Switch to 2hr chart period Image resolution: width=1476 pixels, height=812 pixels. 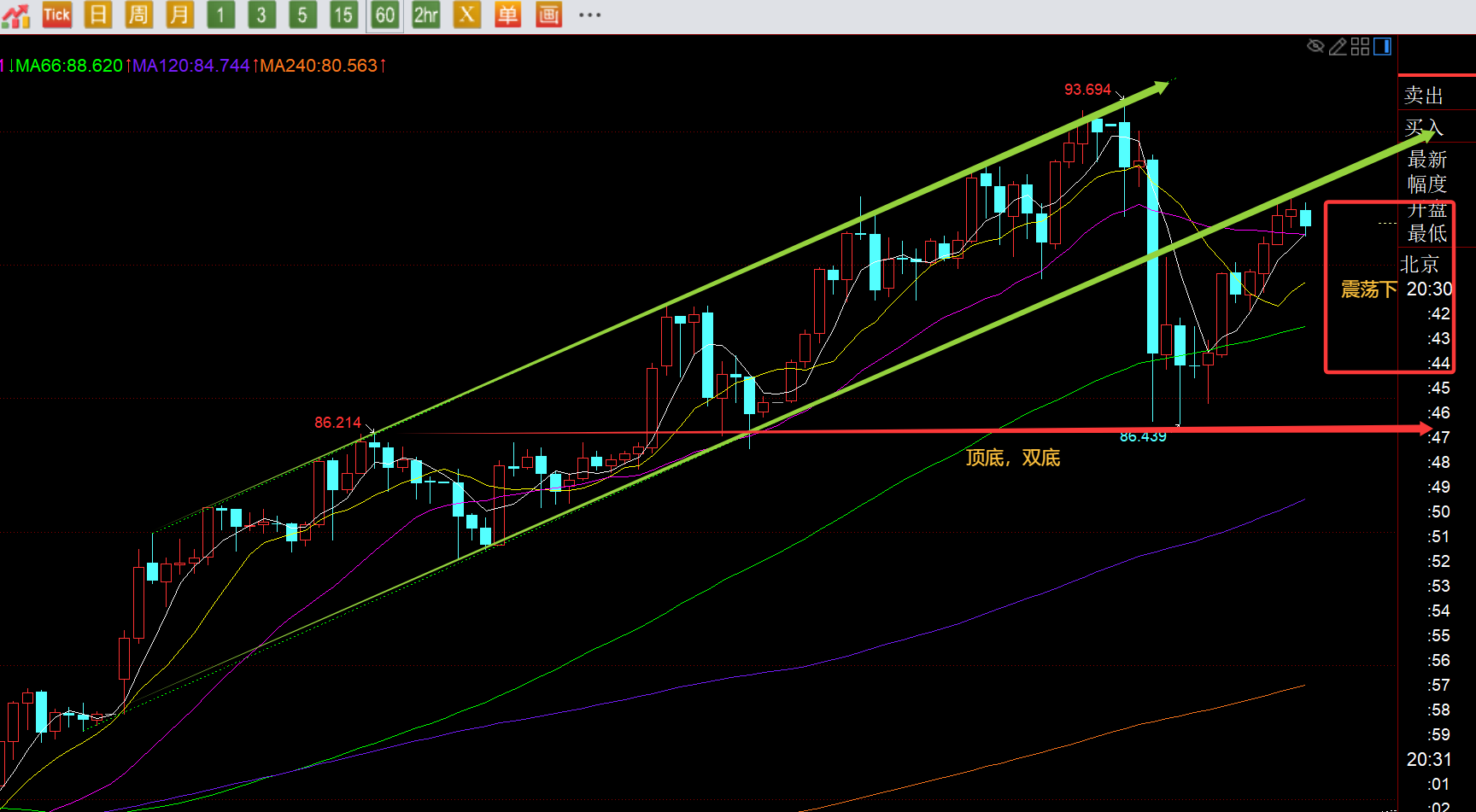coord(425,15)
